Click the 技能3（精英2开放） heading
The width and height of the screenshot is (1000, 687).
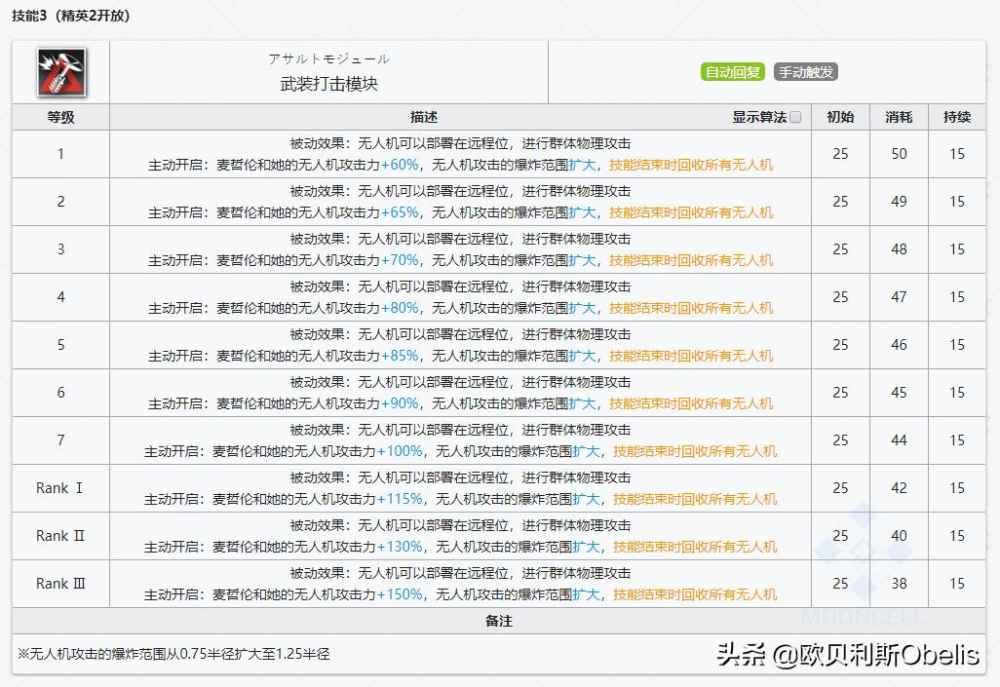pyautogui.click(x=69, y=16)
